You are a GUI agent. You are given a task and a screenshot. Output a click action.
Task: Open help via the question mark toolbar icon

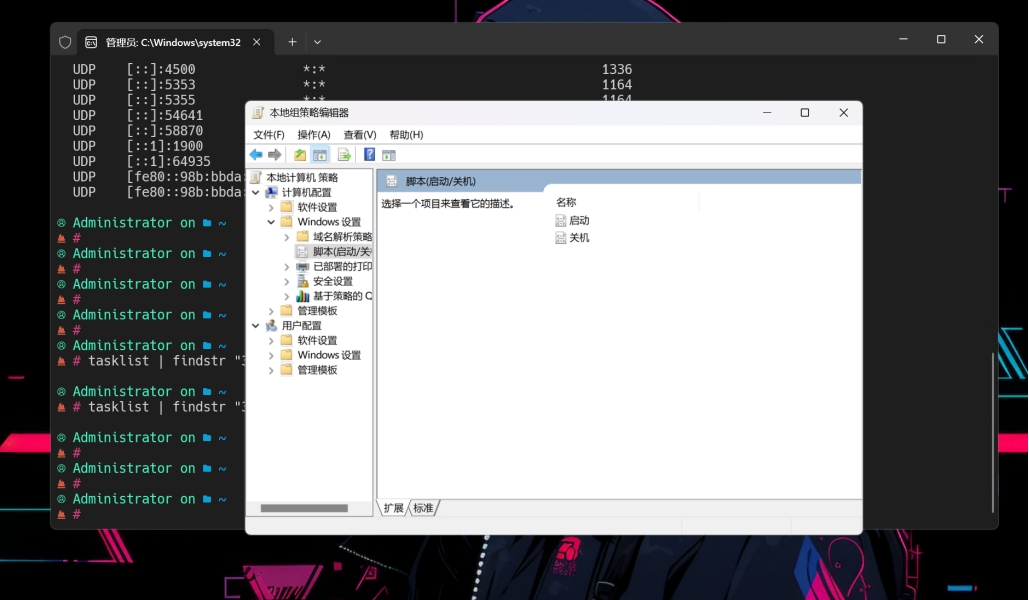pyautogui.click(x=366, y=154)
